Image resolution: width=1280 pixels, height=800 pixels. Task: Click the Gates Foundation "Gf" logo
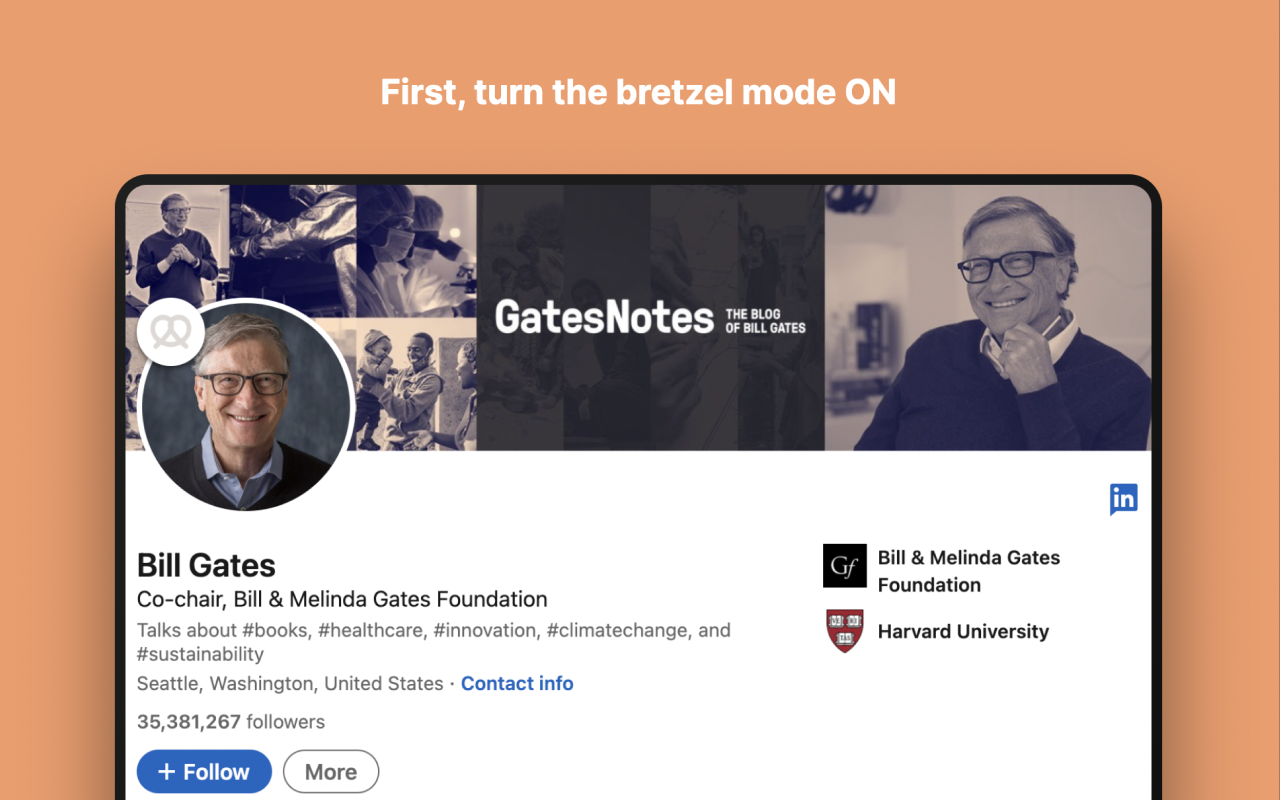coord(844,566)
